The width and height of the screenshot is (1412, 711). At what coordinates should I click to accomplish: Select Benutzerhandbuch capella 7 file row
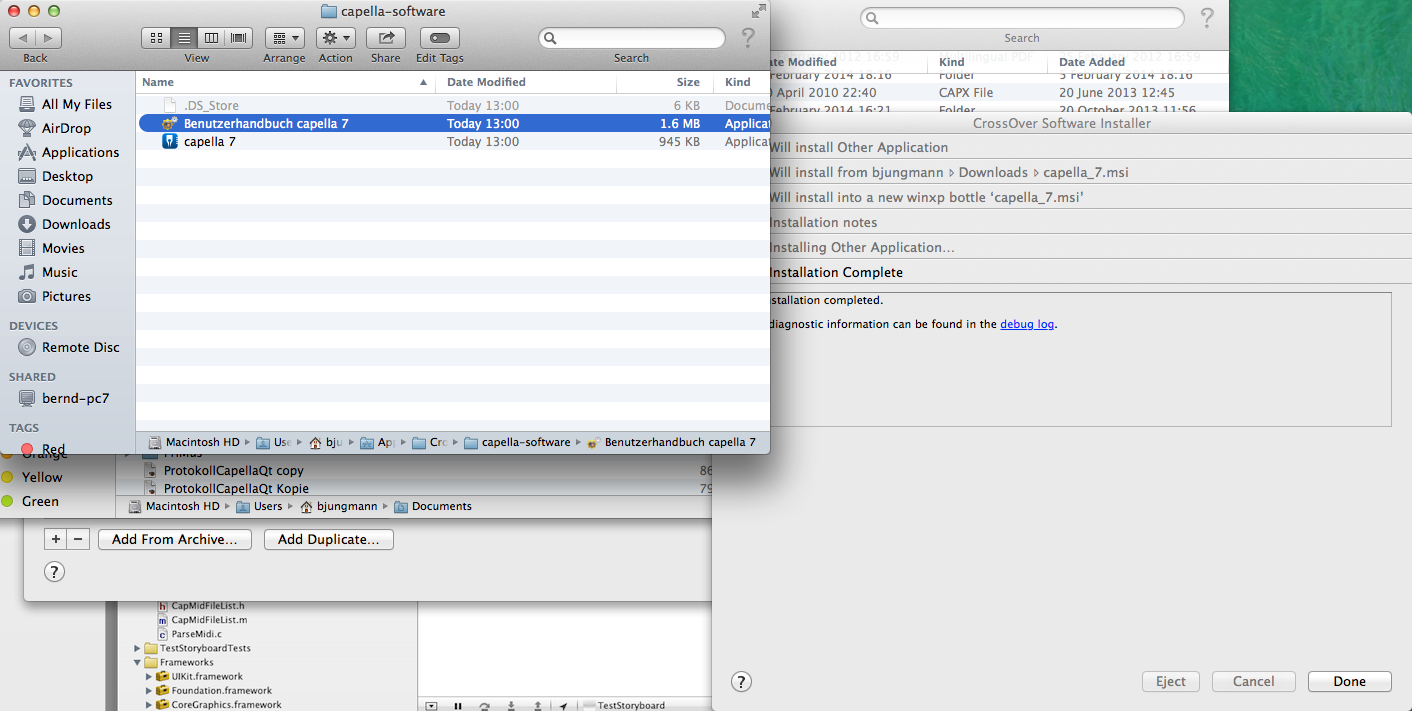(x=453, y=123)
